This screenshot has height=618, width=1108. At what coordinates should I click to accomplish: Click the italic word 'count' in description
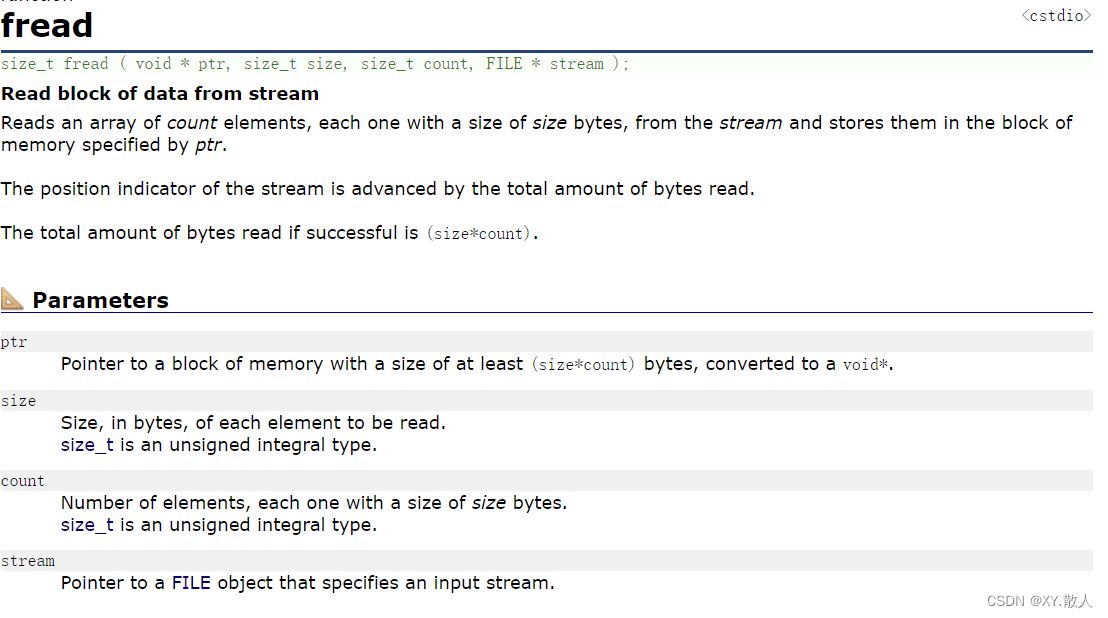(191, 123)
